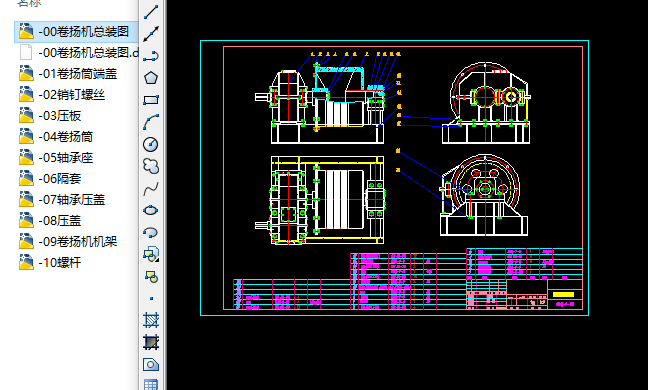Select the Construction Line tool
Screen dimensions: 648x390
[151, 34]
